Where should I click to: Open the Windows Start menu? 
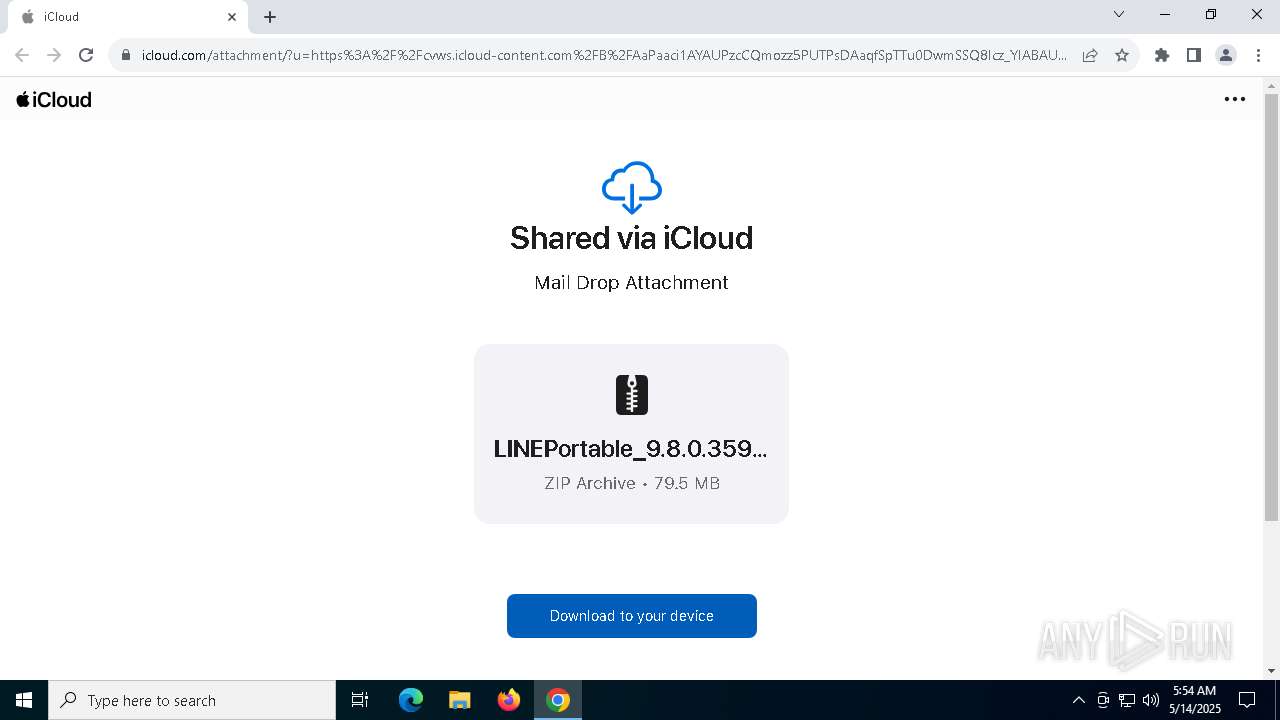point(24,700)
